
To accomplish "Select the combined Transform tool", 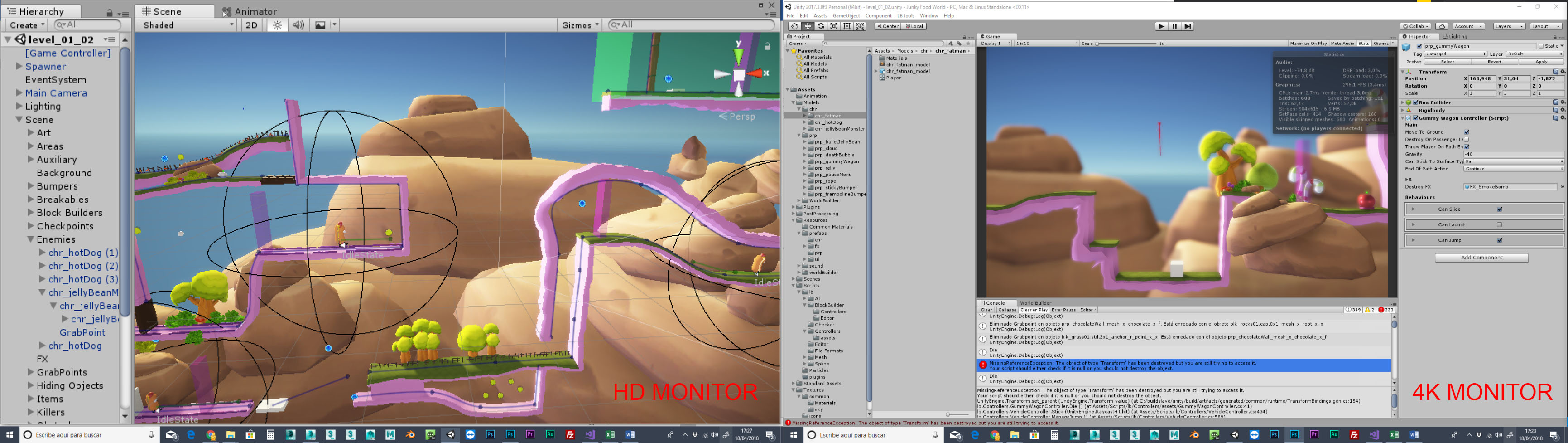I will pyautogui.click(x=860, y=26).
